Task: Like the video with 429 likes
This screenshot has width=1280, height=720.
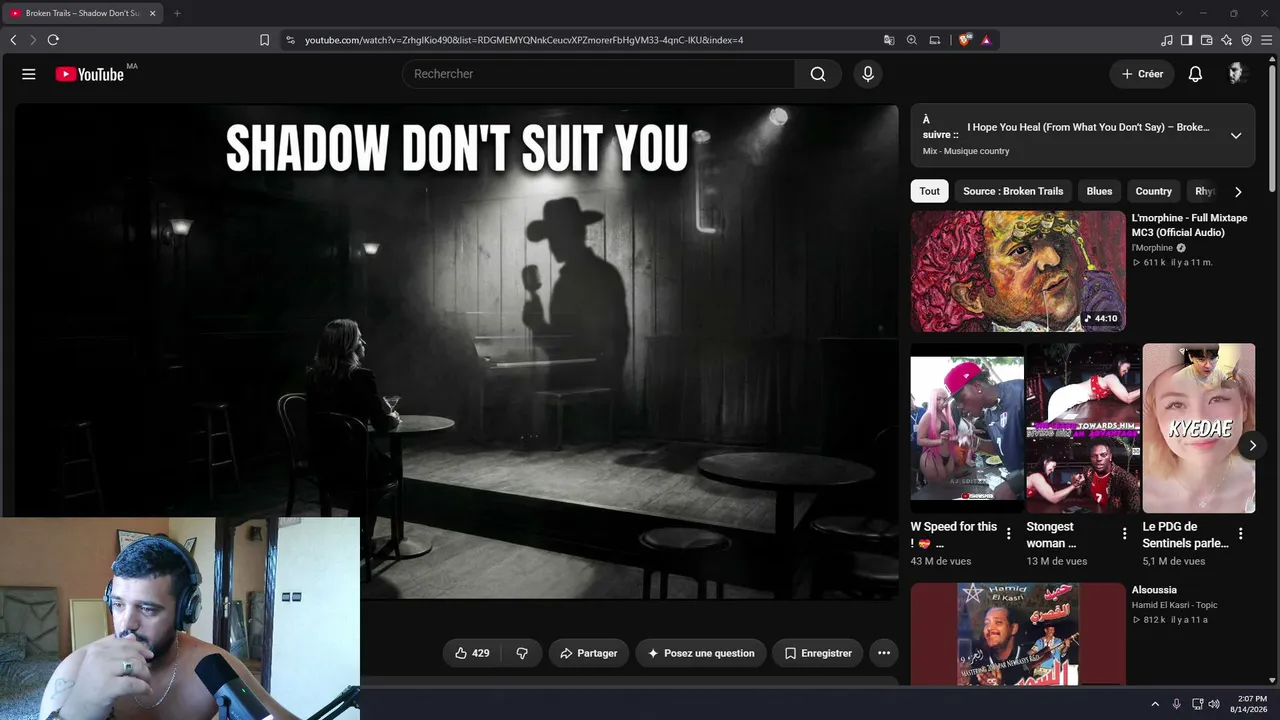Action: click(x=472, y=653)
